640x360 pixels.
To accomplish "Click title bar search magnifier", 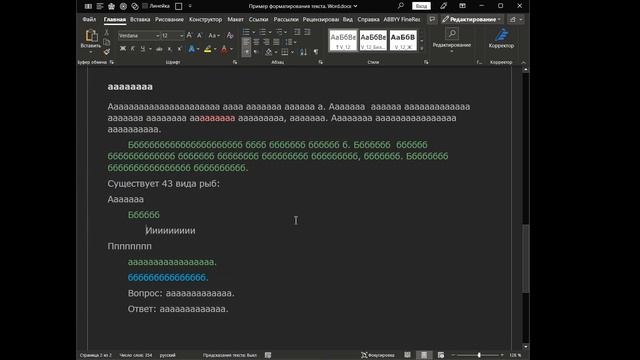I will pyautogui.click(x=401, y=6).
